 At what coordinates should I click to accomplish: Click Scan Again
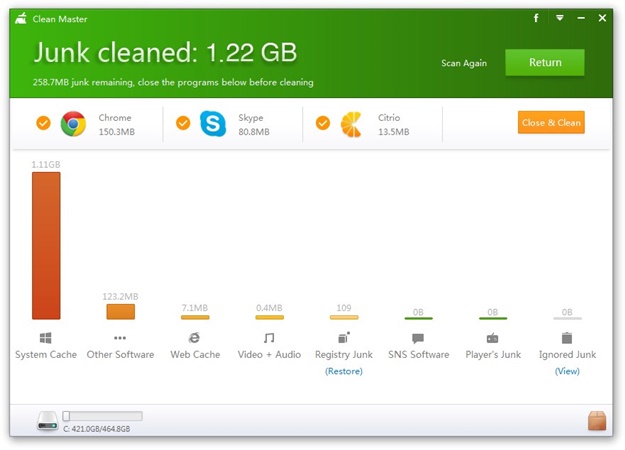click(x=464, y=63)
